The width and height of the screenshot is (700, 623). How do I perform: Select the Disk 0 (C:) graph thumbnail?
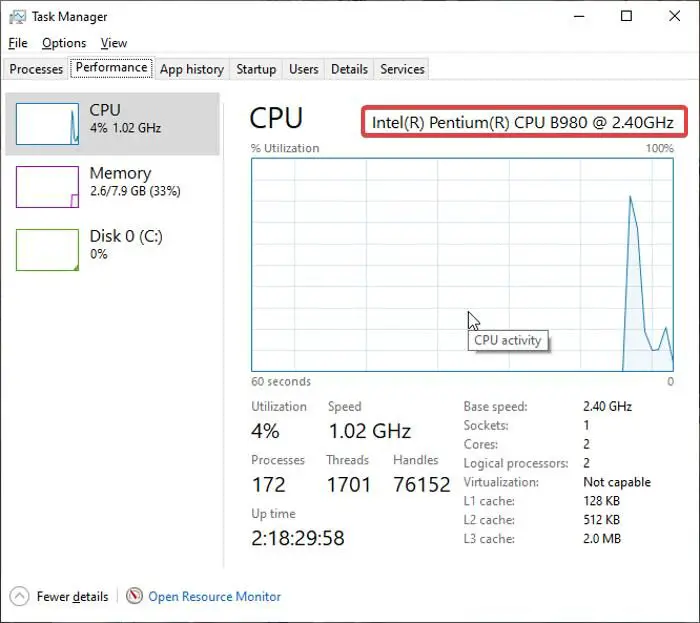(47, 249)
